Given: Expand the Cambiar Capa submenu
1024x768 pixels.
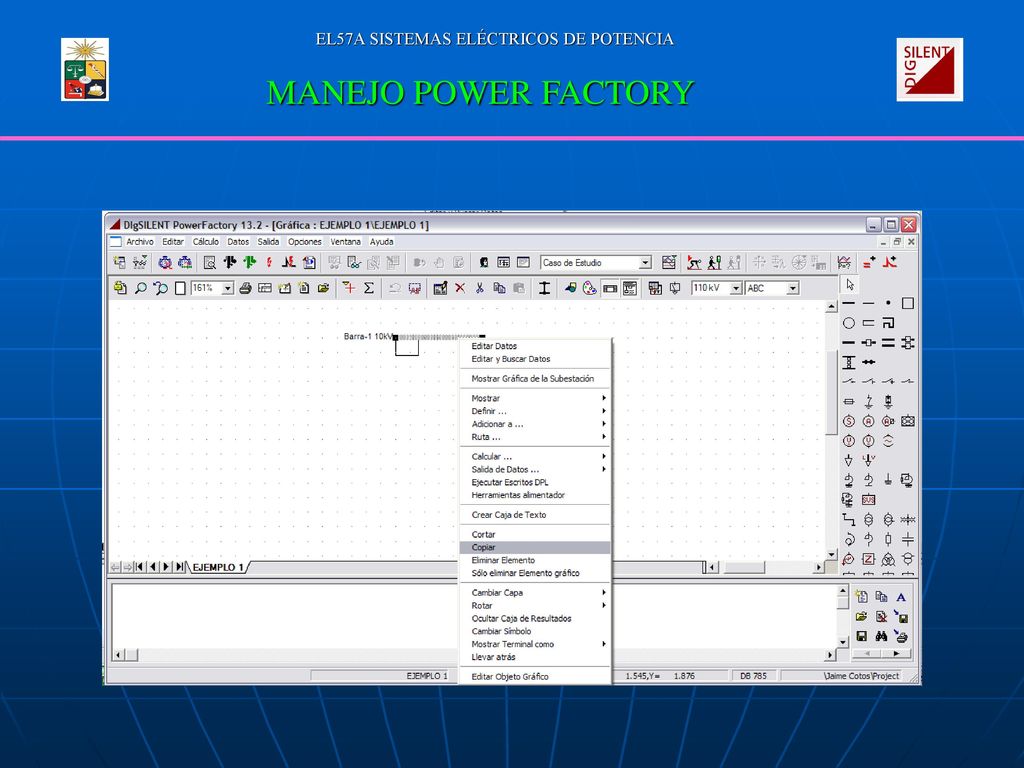Looking at the screenshot, I should tap(535, 592).
